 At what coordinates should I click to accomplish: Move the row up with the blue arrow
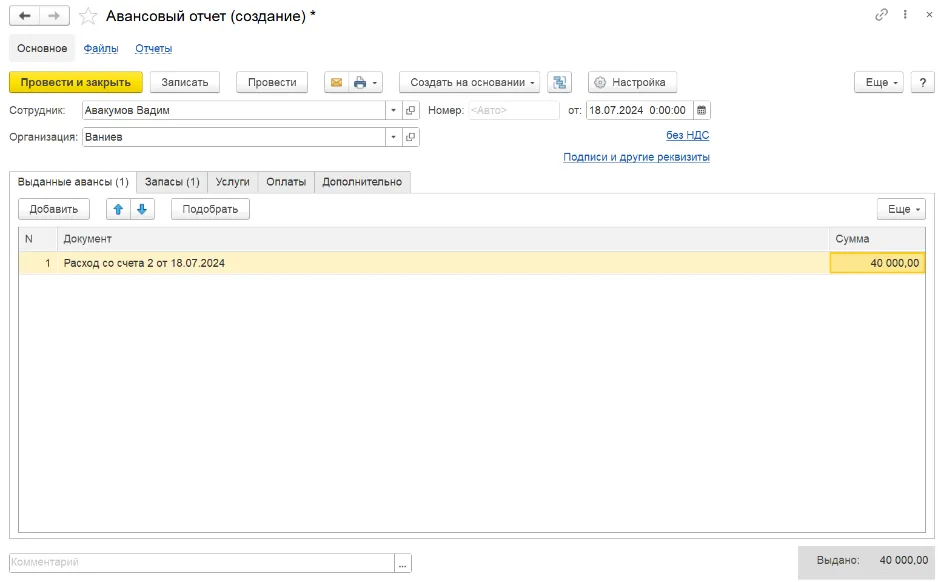[x=118, y=209]
